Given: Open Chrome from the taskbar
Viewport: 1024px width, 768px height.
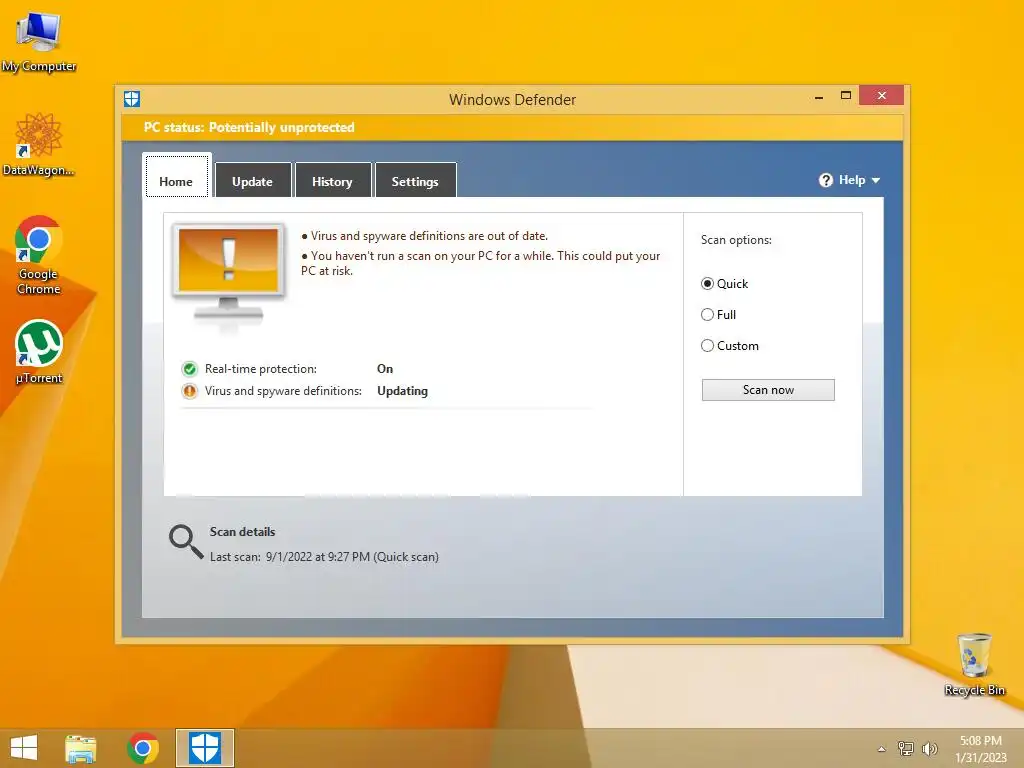Looking at the screenshot, I should click(x=143, y=748).
